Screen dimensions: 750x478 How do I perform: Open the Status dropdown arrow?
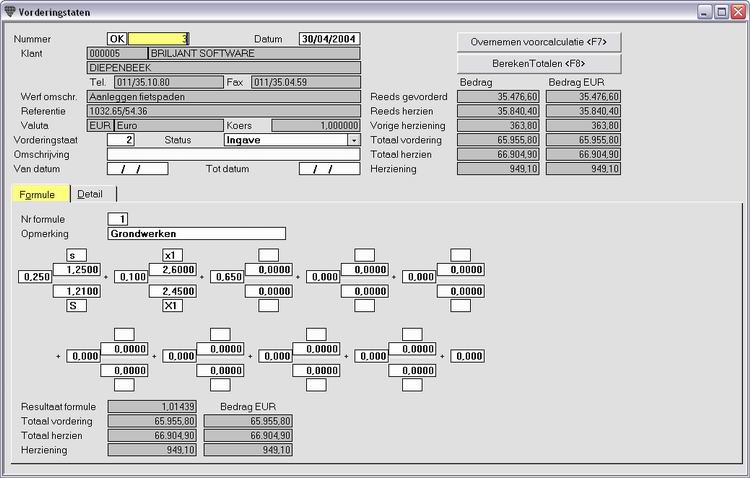tap(354, 140)
